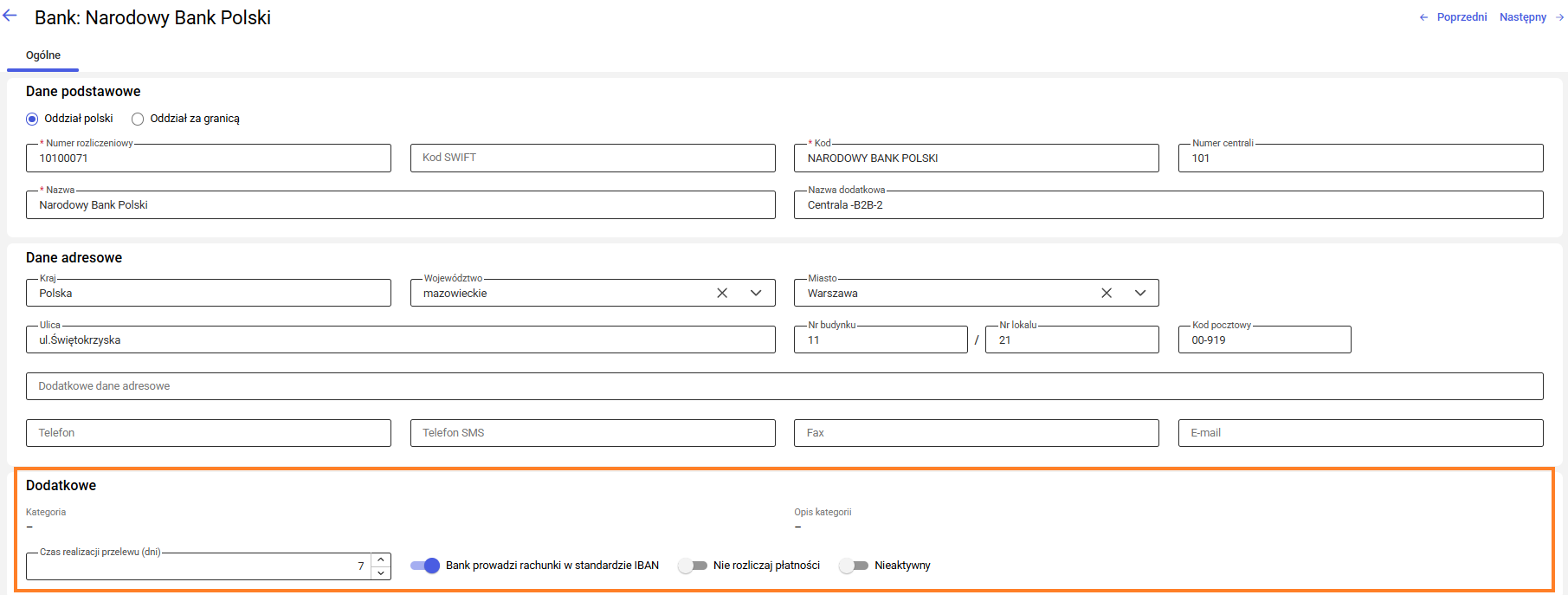Increase Czas realizacji przelewu with up arrow
The width and height of the screenshot is (1568, 595).
point(381,559)
